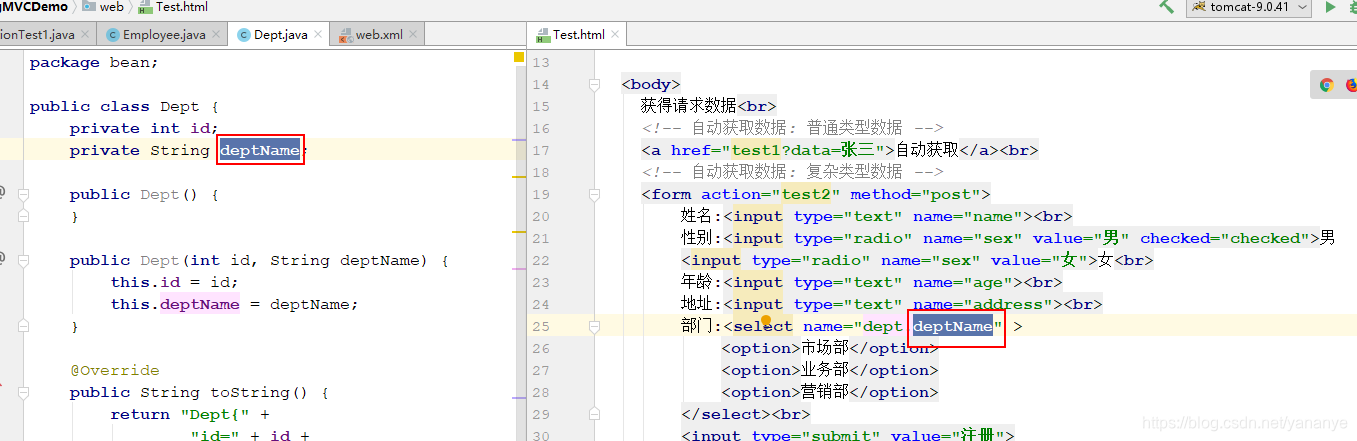The width and height of the screenshot is (1357, 441).
Task: Click the input name="address" line
Action: [892, 304]
